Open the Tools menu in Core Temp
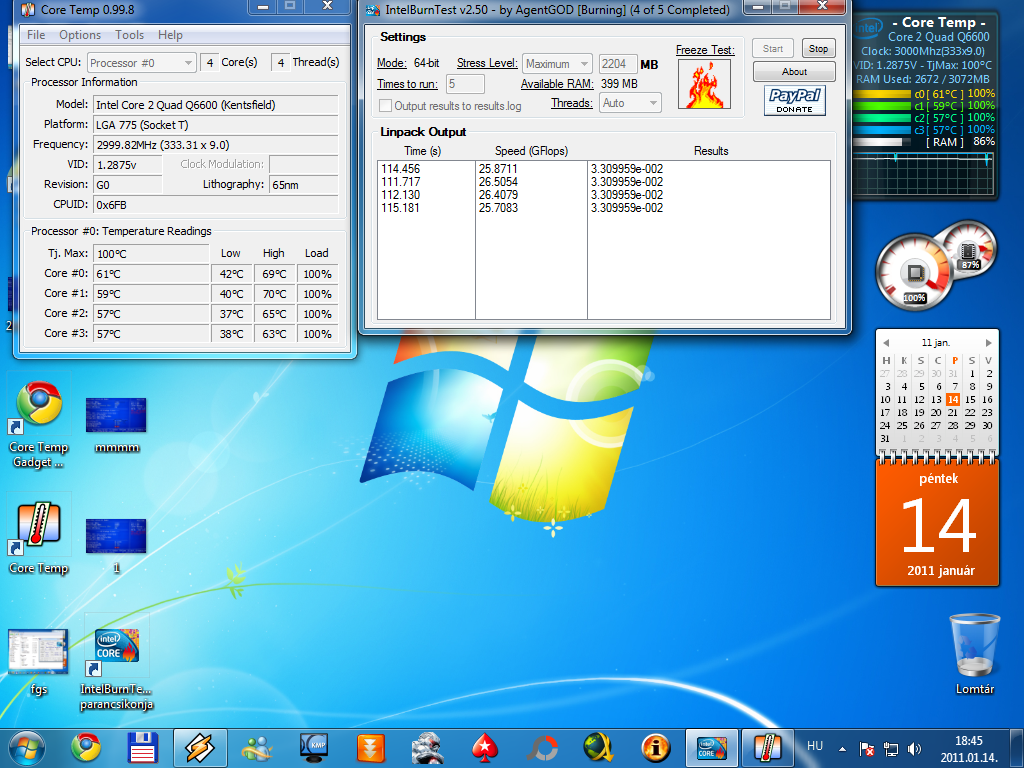This screenshot has width=1024, height=768. (x=129, y=35)
